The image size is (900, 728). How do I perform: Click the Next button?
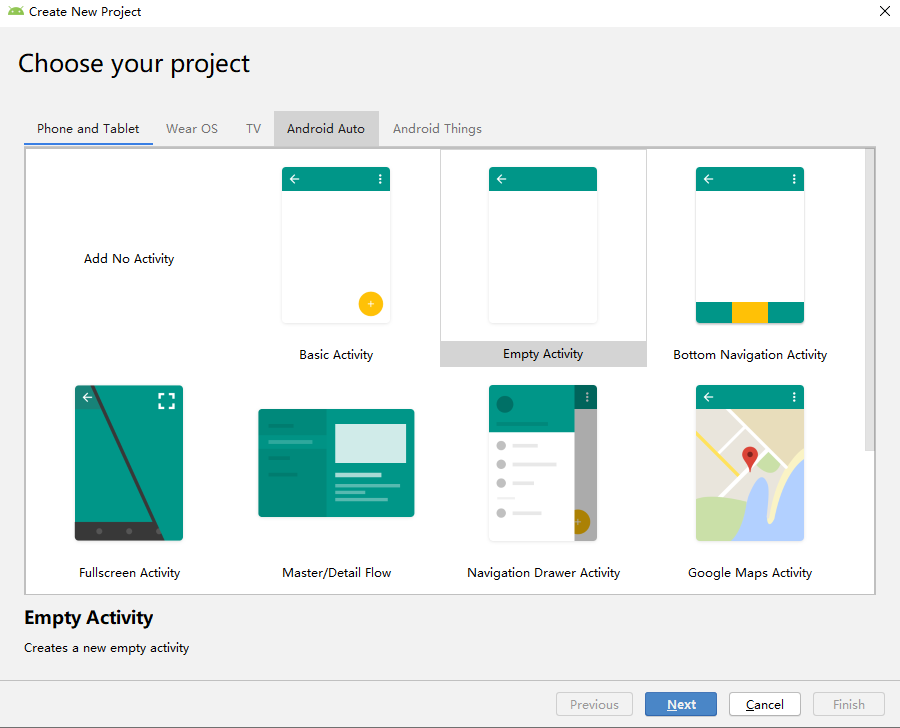[x=681, y=704]
